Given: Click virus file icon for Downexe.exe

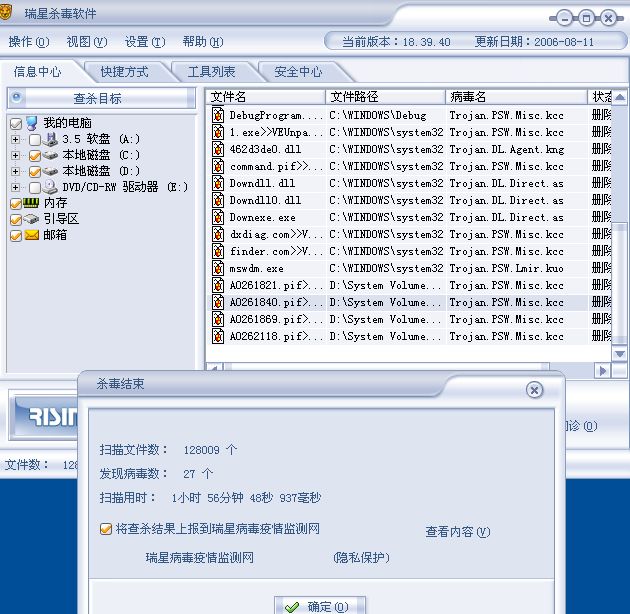Looking at the screenshot, I should pos(218,217).
